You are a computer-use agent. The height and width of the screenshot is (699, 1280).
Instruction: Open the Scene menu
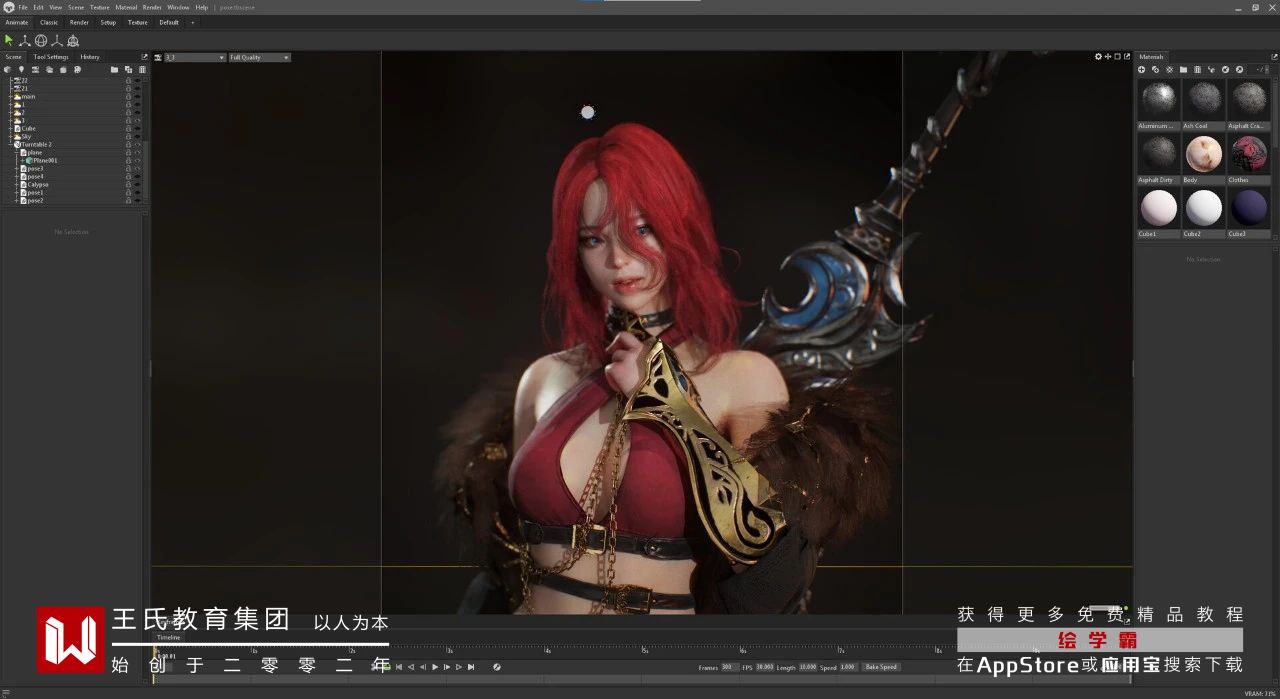pyautogui.click(x=76, y=7)
